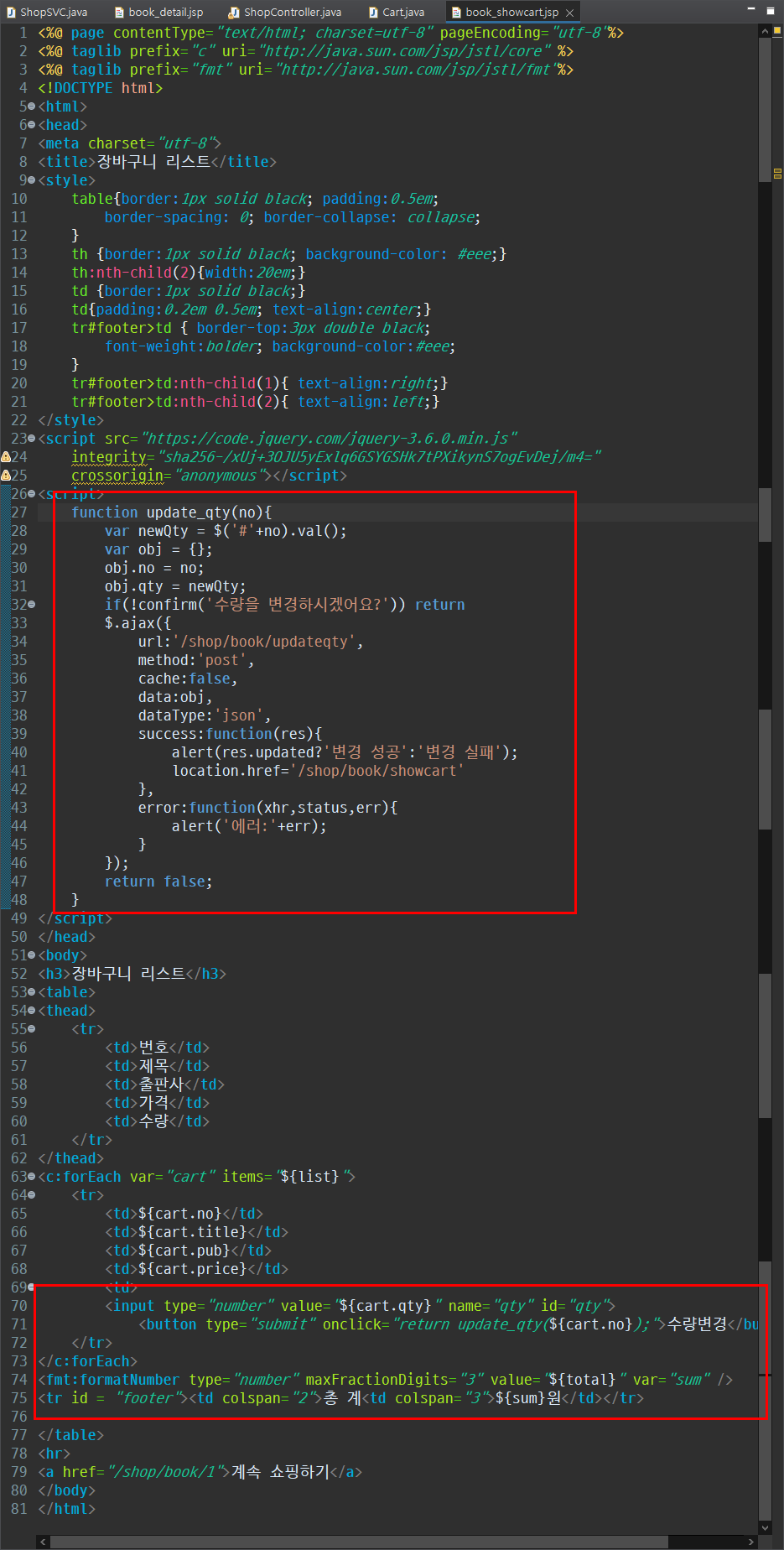The width and height of the screenshot is (784, 1550).
Task: Click the ShopController.java file icon
Action: tap(234, 12)
